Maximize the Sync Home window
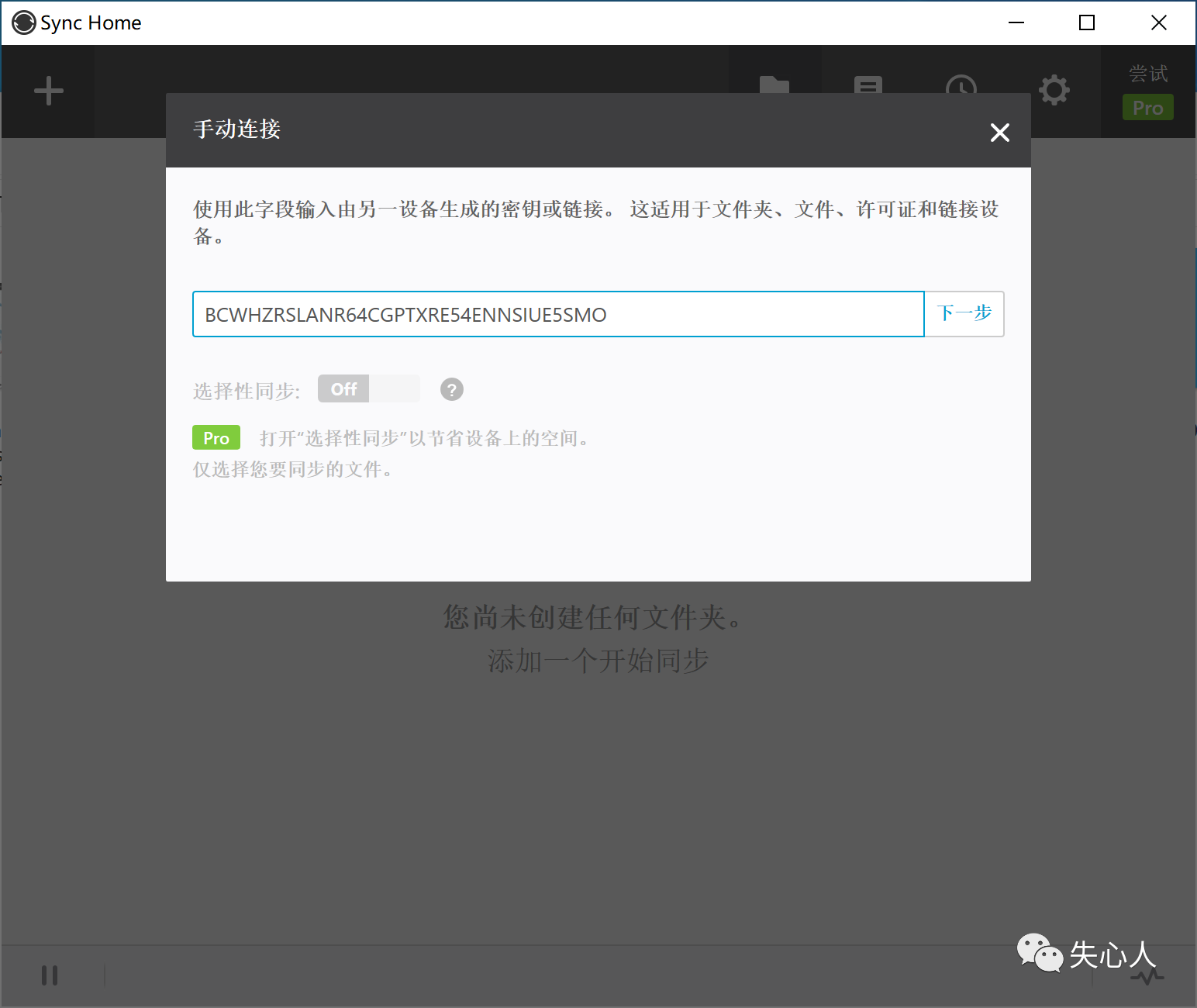1197x1008 pixels. (x=1087, y=22)
